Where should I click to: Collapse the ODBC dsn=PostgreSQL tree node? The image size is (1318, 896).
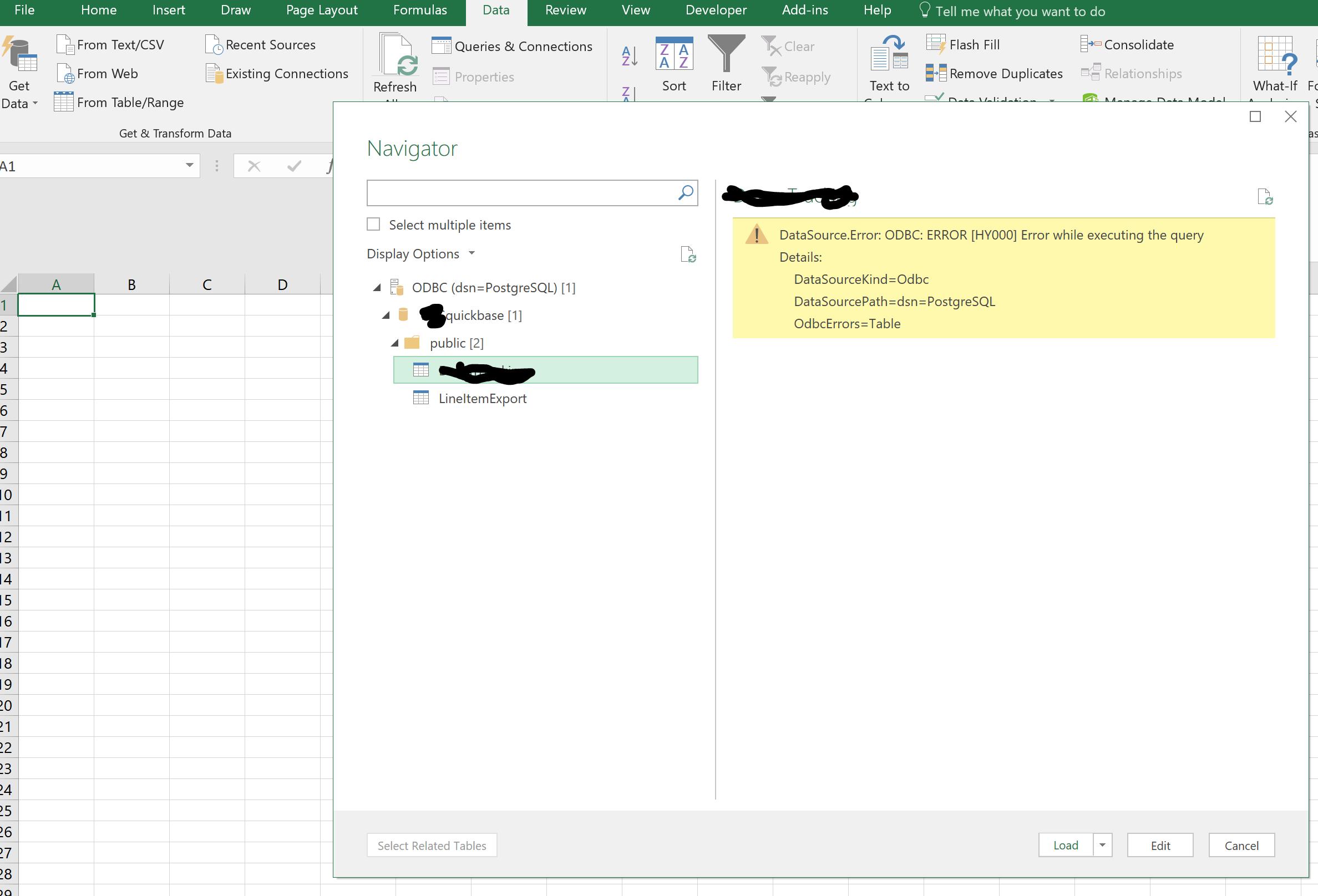377,288
